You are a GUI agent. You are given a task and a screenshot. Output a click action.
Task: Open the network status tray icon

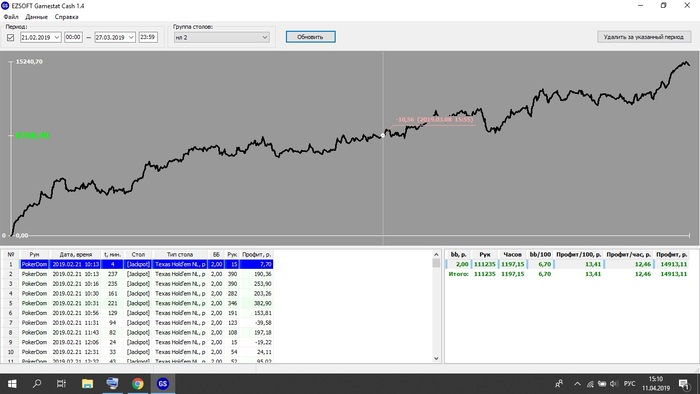point(590,384)
